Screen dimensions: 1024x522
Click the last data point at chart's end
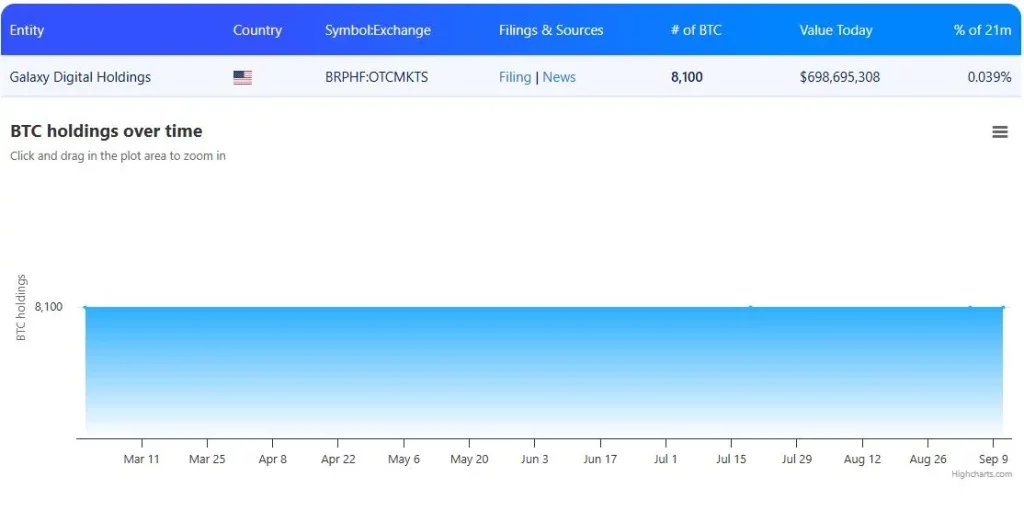pyautogui.click(x=1002, y=307)
